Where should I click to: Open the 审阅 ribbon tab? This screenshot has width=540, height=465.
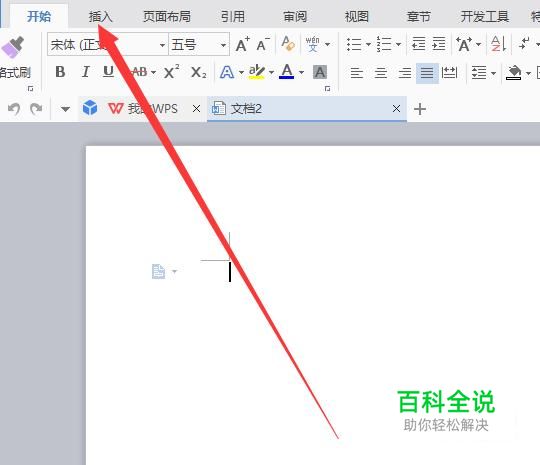pos(295,16)
